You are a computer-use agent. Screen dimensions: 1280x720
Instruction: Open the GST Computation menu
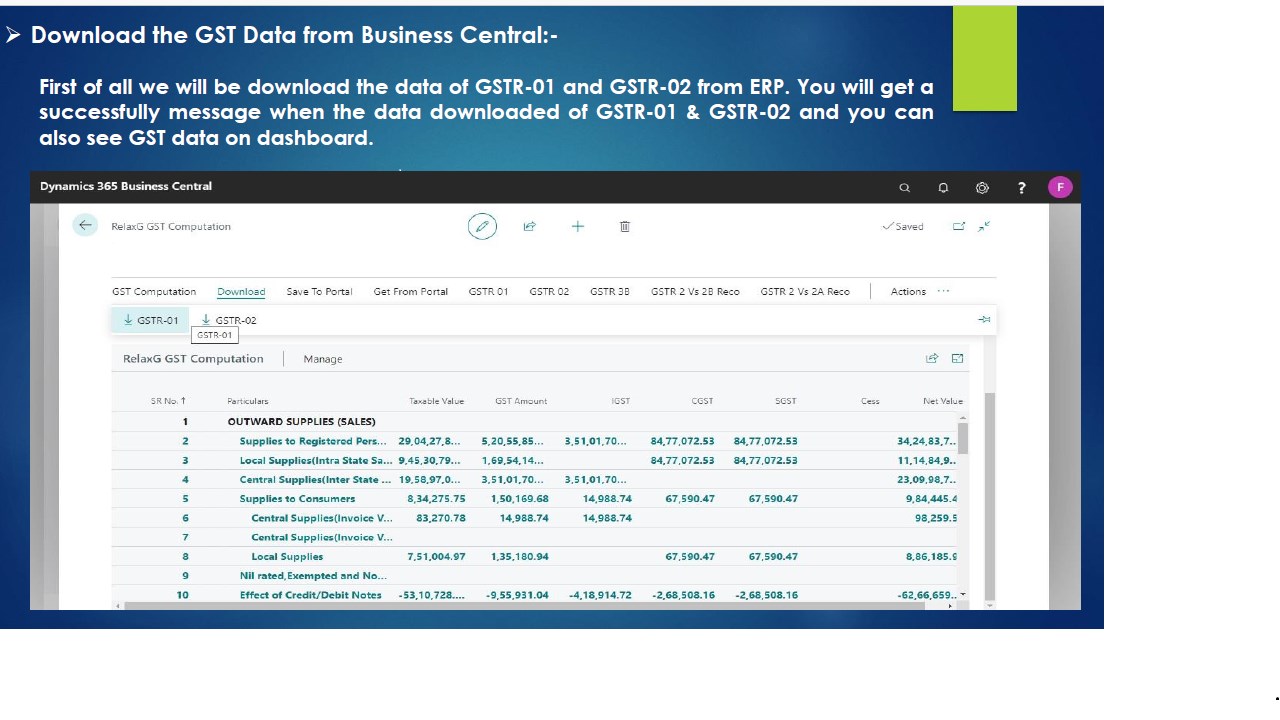tap(154, 292)
